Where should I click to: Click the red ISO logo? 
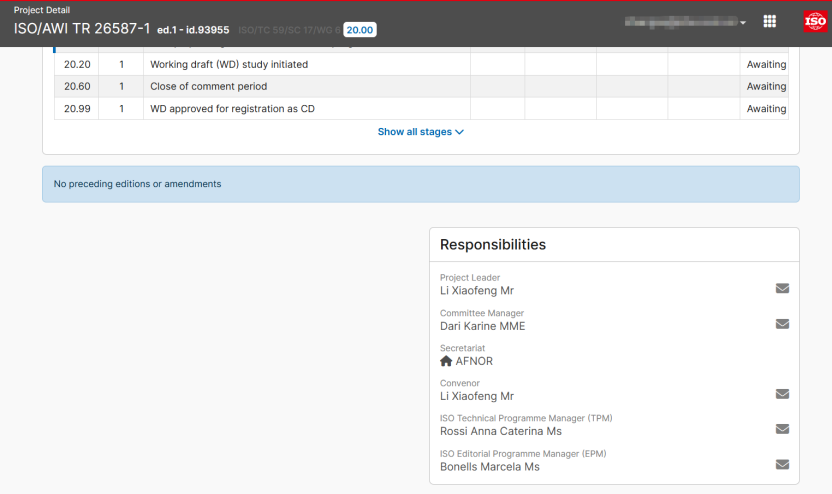[814, 22]
